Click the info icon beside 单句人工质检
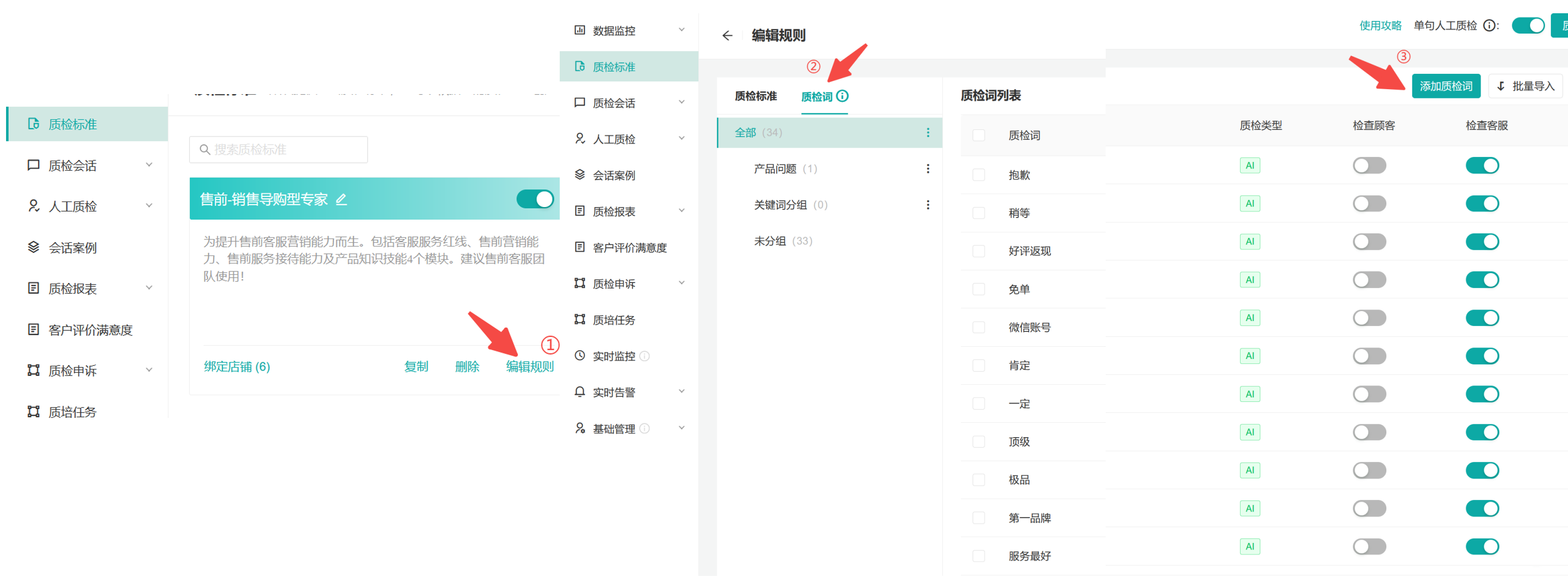Image resolution: width=1568 pixels, height=588 pixels. (1489, 25)
